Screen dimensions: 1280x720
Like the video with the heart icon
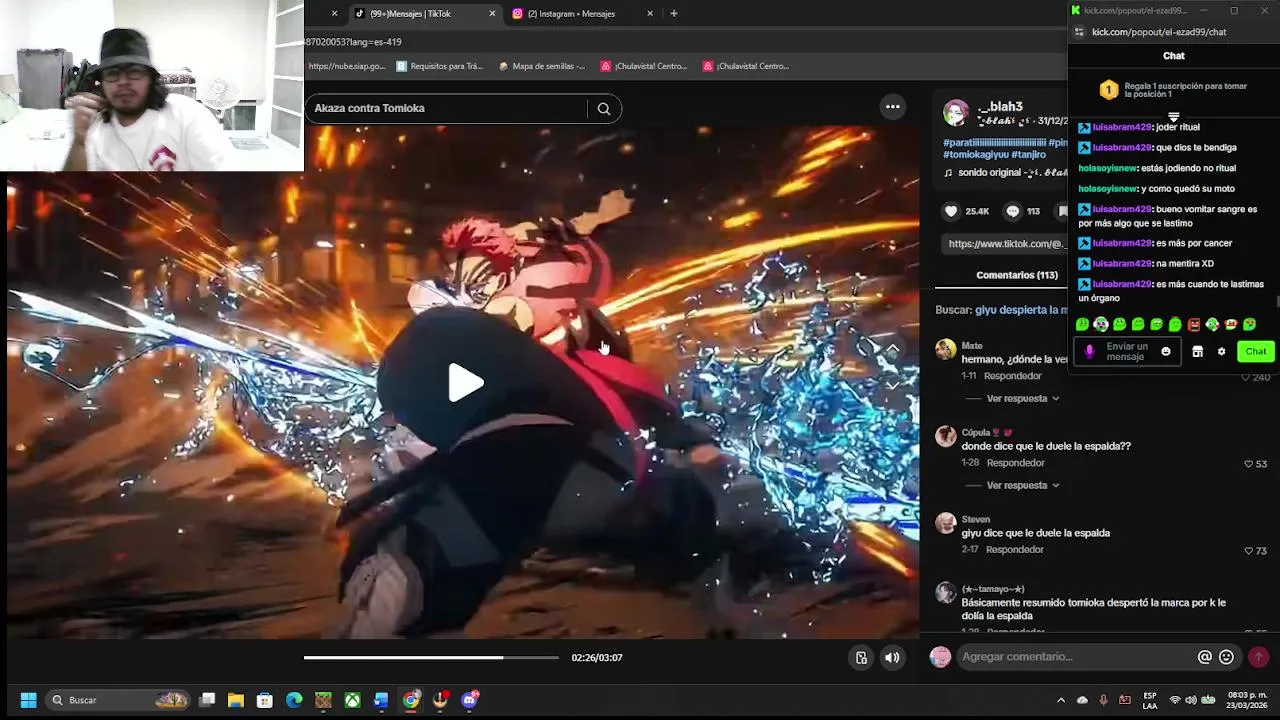point(951,211)
